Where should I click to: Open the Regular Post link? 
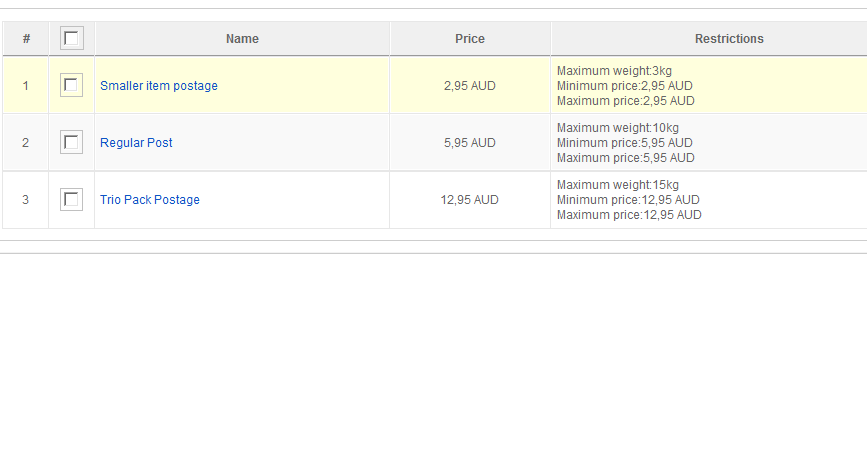pos(136,143)
